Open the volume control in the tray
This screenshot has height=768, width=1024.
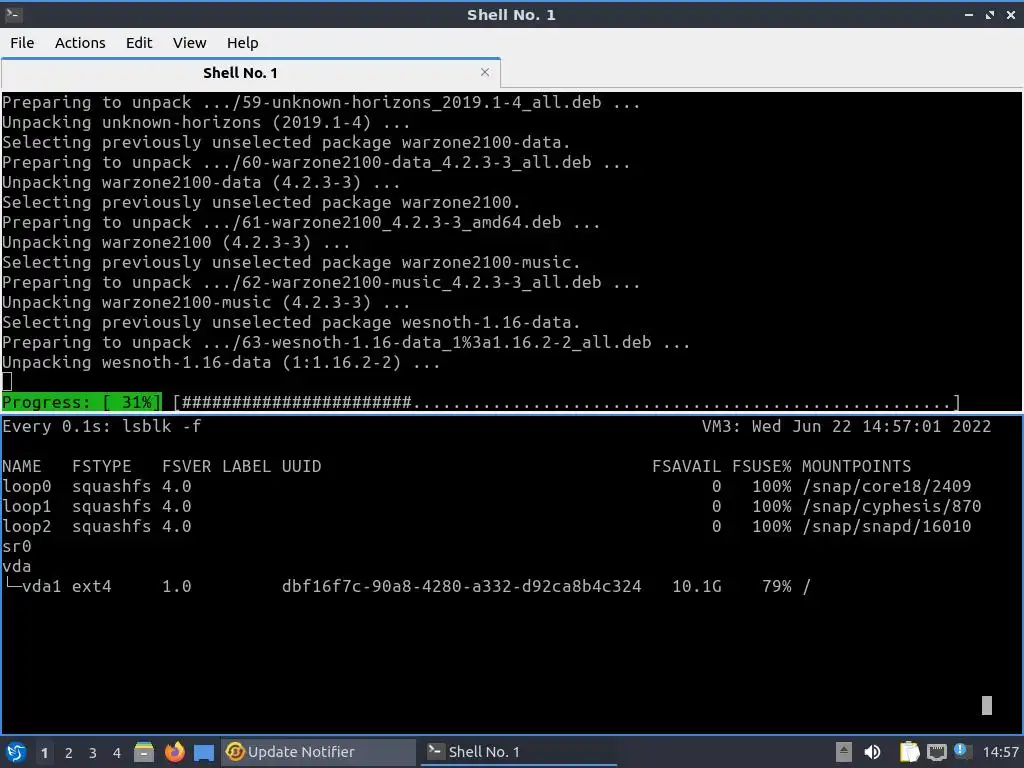[872, 752]
